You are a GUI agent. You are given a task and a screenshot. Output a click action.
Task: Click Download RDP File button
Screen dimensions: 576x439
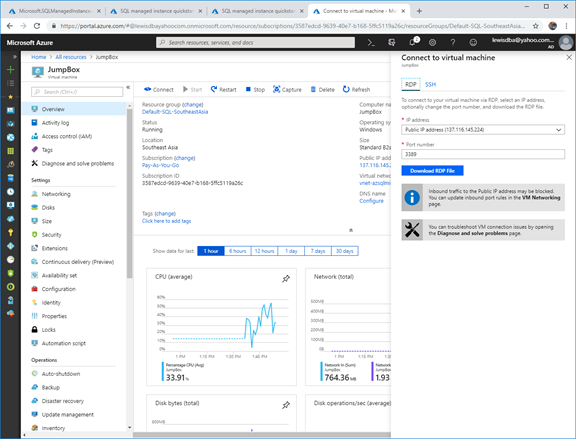432,171
